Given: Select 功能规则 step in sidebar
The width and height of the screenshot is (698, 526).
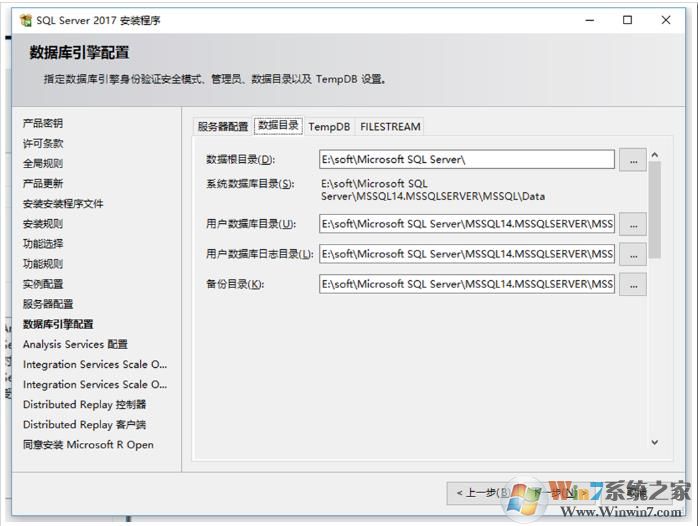Looking at the screenshot, I should (43, 264).
